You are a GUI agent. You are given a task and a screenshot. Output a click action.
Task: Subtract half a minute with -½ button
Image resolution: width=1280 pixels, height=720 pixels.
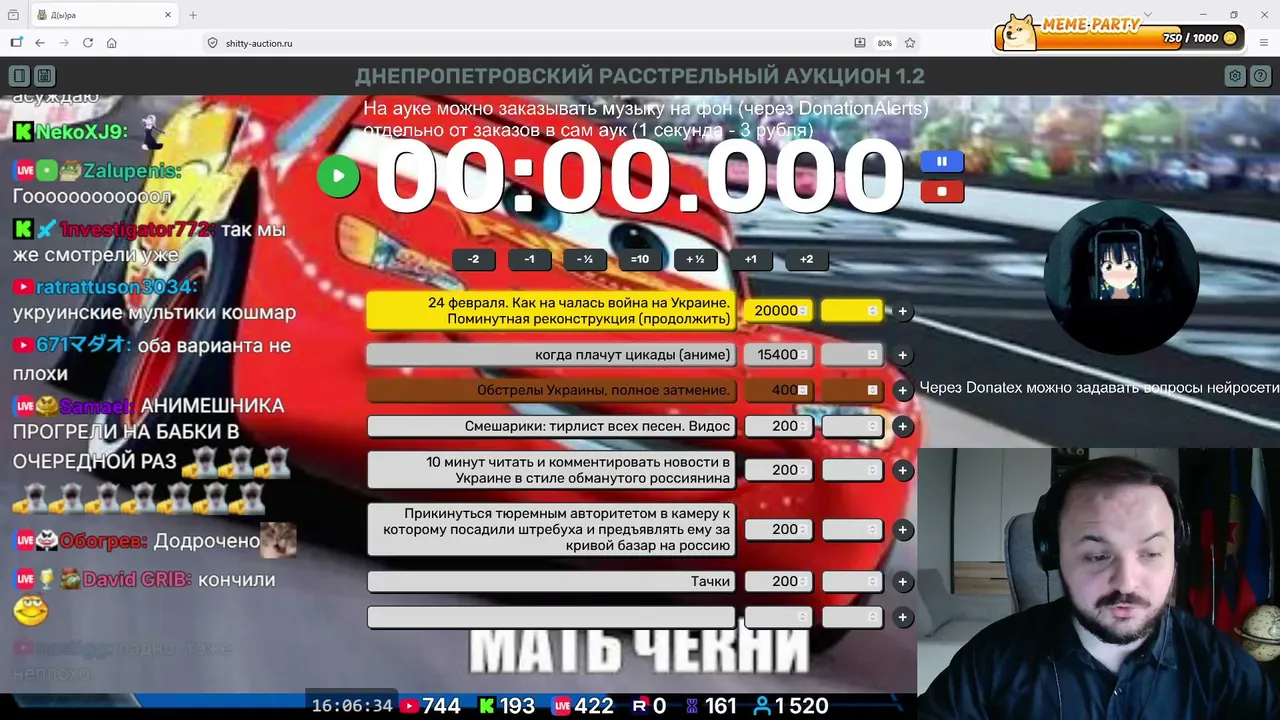[x=585, y=259]
